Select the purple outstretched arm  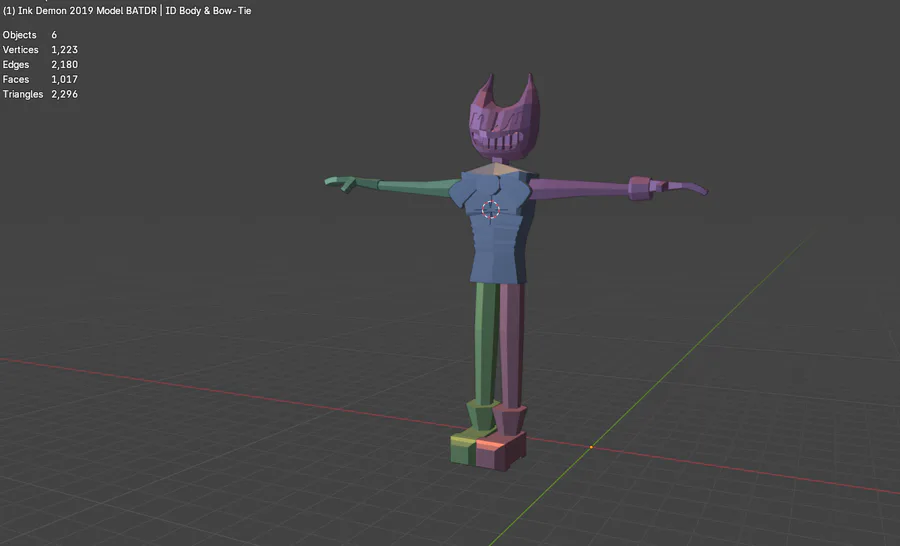click(x=618, y=188)
